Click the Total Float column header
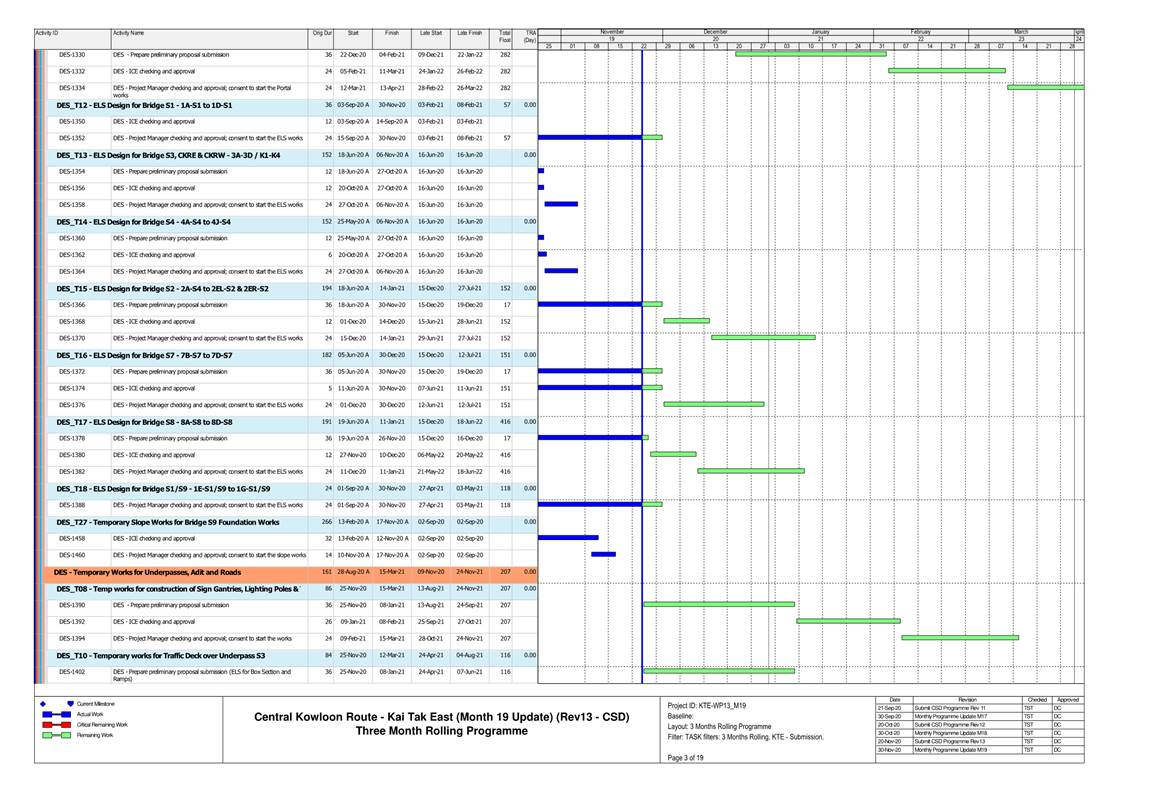The image size is (1149, 812). click(x=505, y=36)
